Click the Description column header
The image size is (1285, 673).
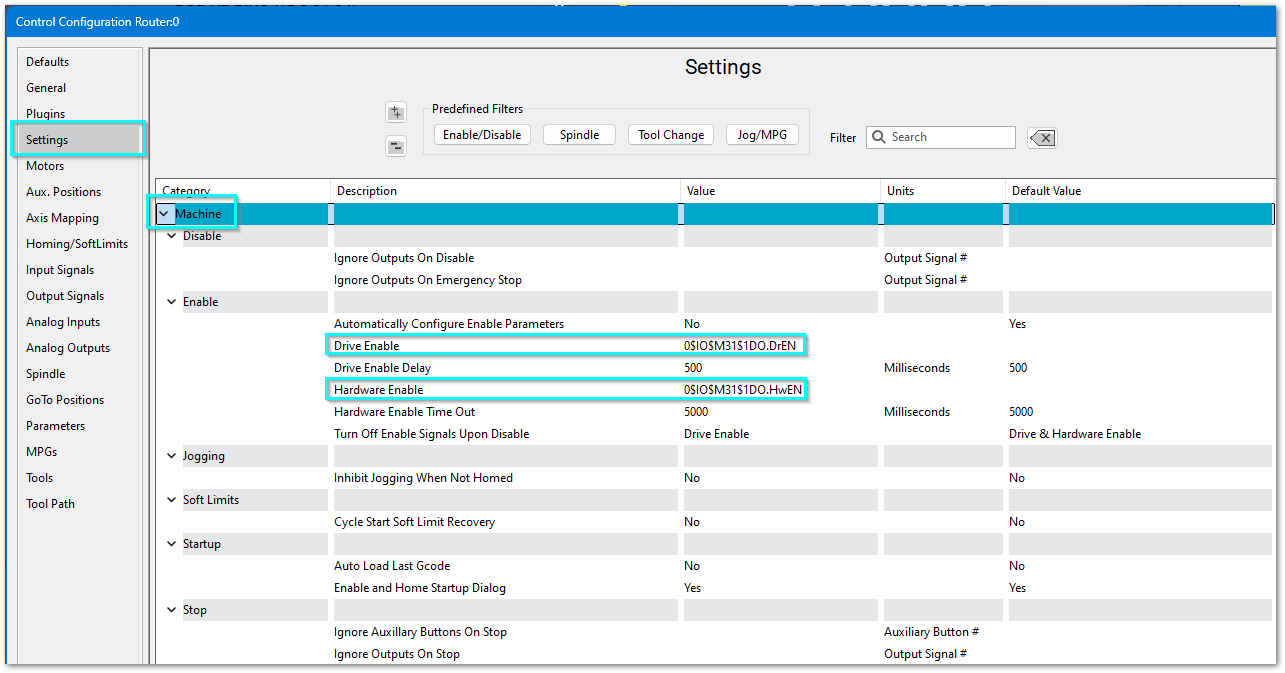(x=367, y=191)
